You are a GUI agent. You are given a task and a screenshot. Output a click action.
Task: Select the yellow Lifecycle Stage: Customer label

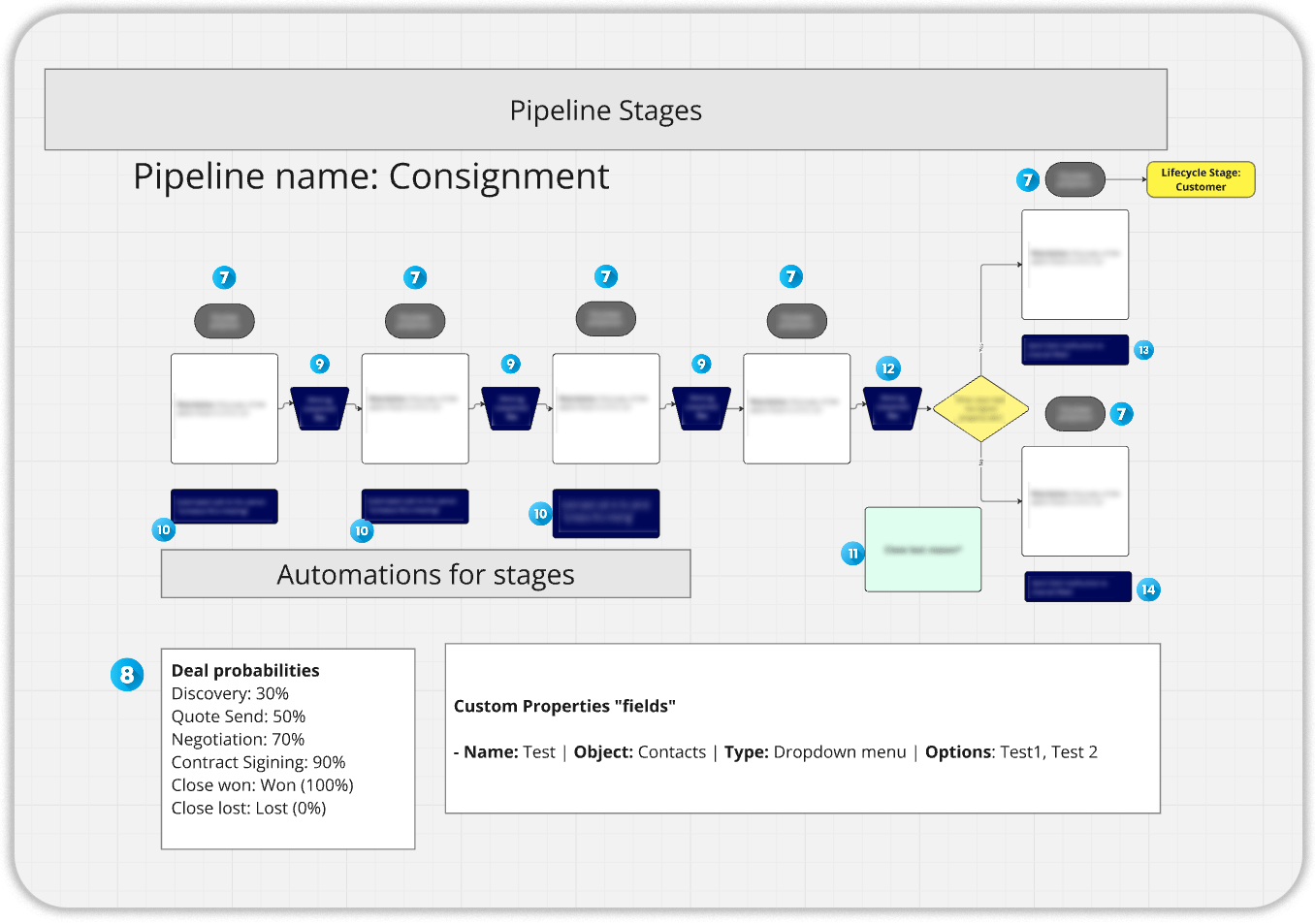click(x=1201, y=179)
